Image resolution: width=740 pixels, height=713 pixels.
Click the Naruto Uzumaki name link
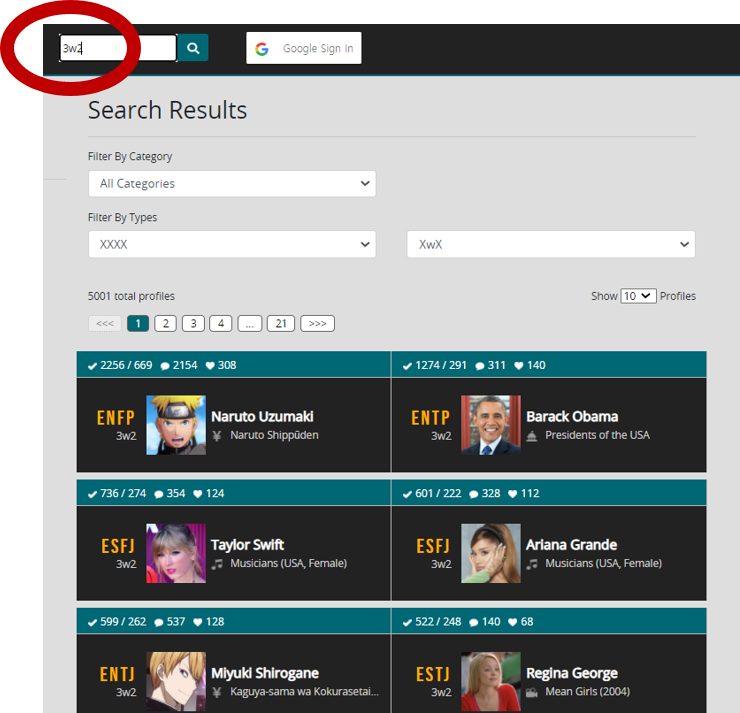262,417
